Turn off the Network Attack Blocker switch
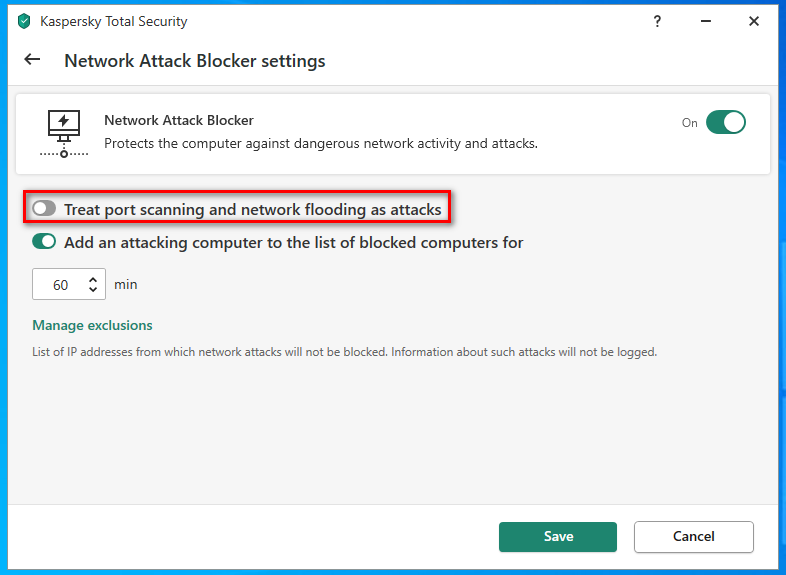This screenshot has height=575, width=786. click(725, 123)
